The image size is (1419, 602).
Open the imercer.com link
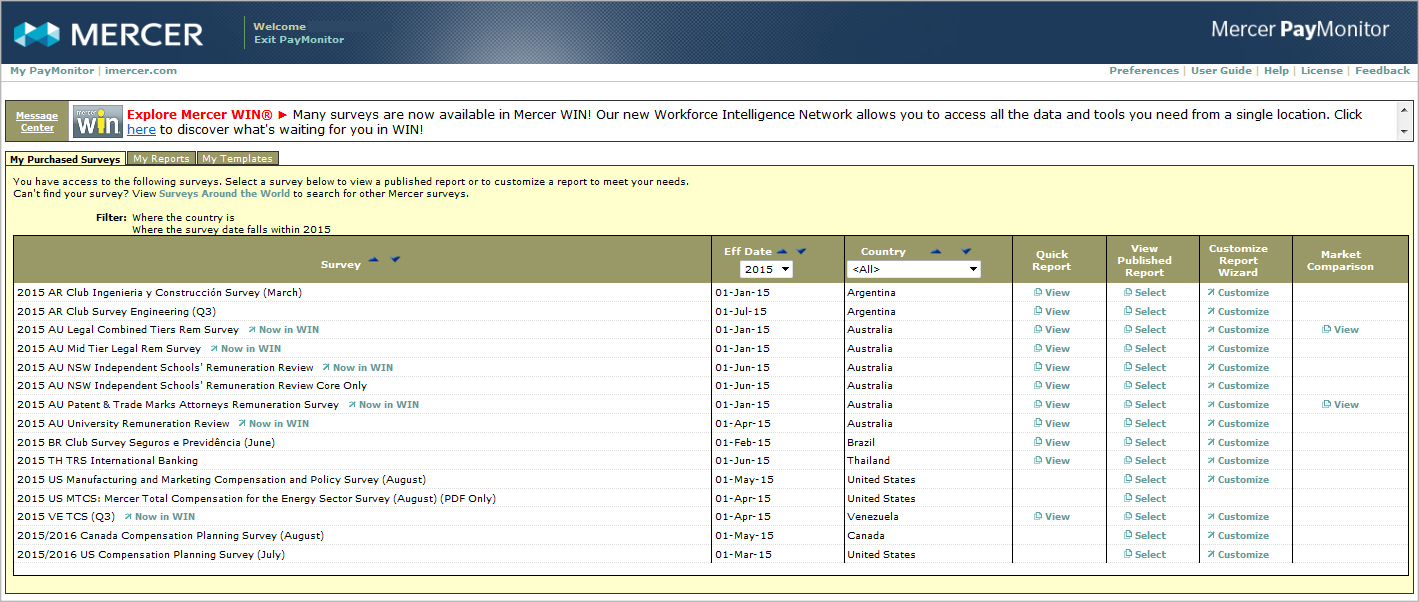(141, 71)
